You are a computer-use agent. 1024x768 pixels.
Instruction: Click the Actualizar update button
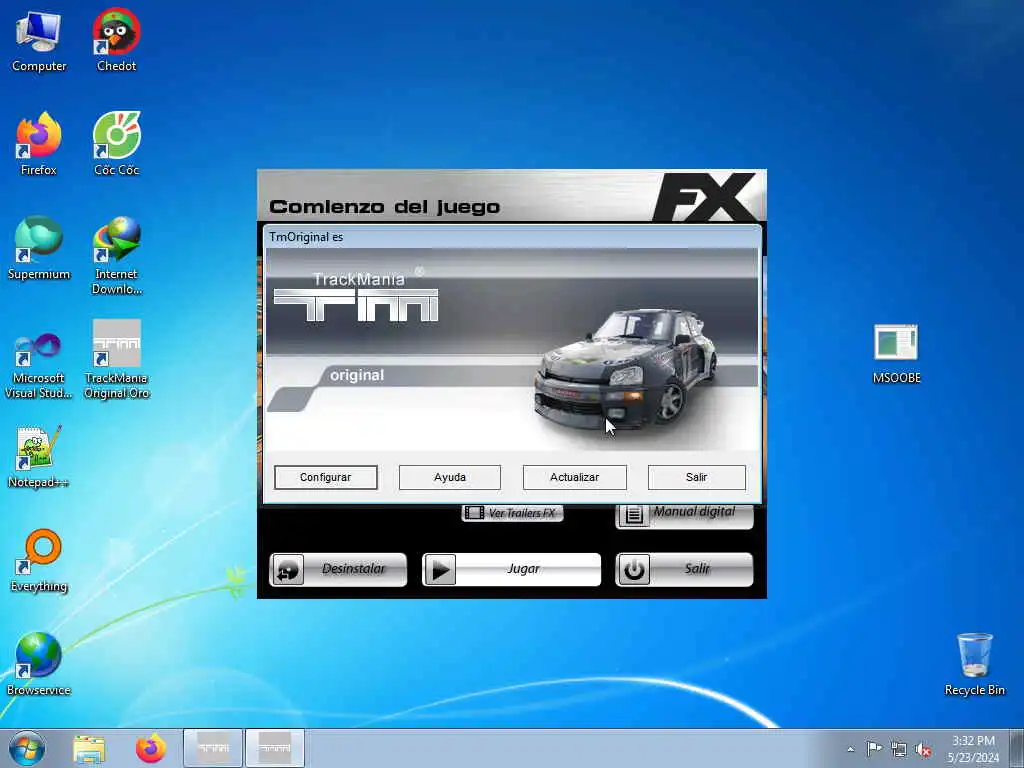coord(575,477)
